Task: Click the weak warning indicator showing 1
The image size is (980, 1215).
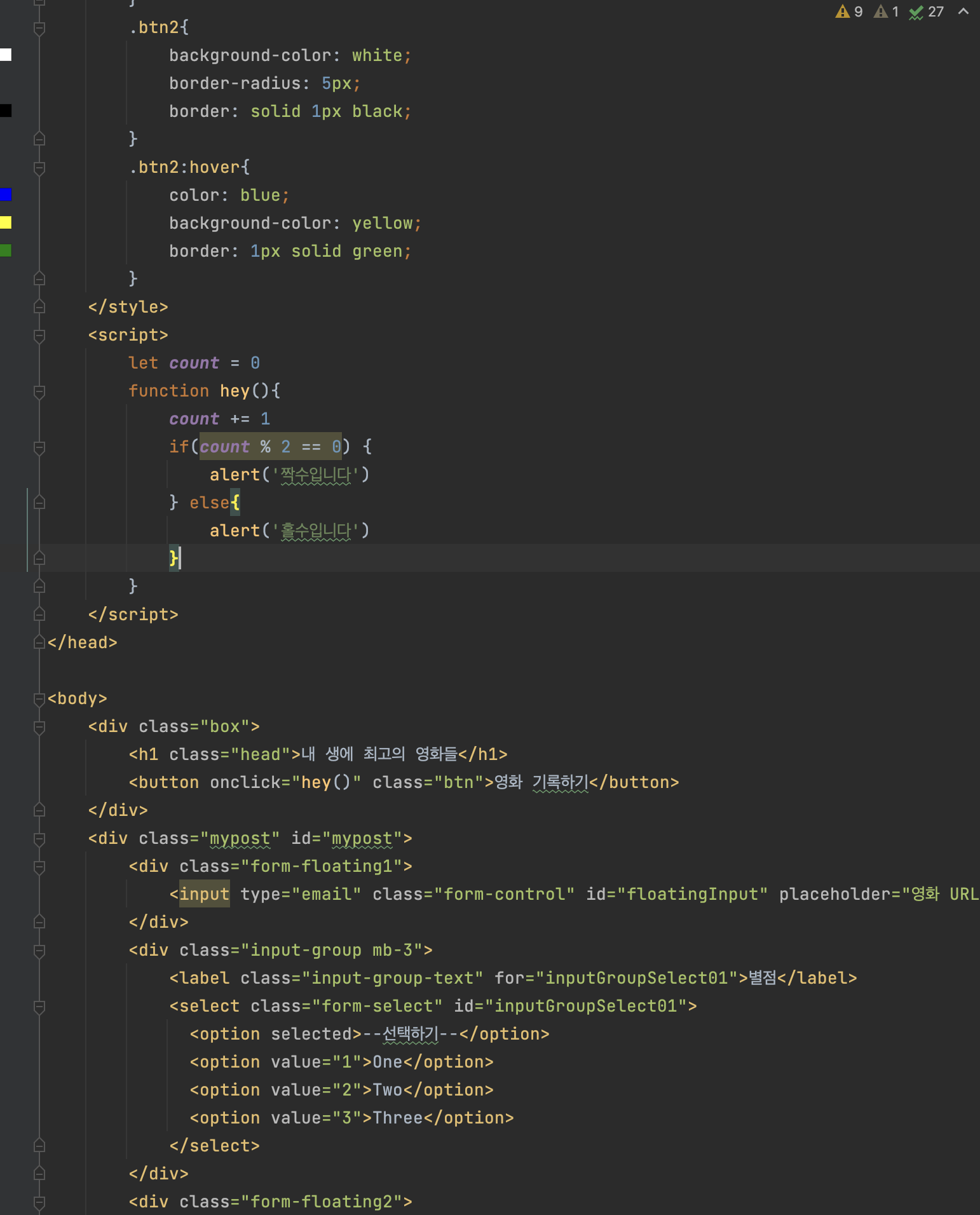Action: tap(887, 11)
